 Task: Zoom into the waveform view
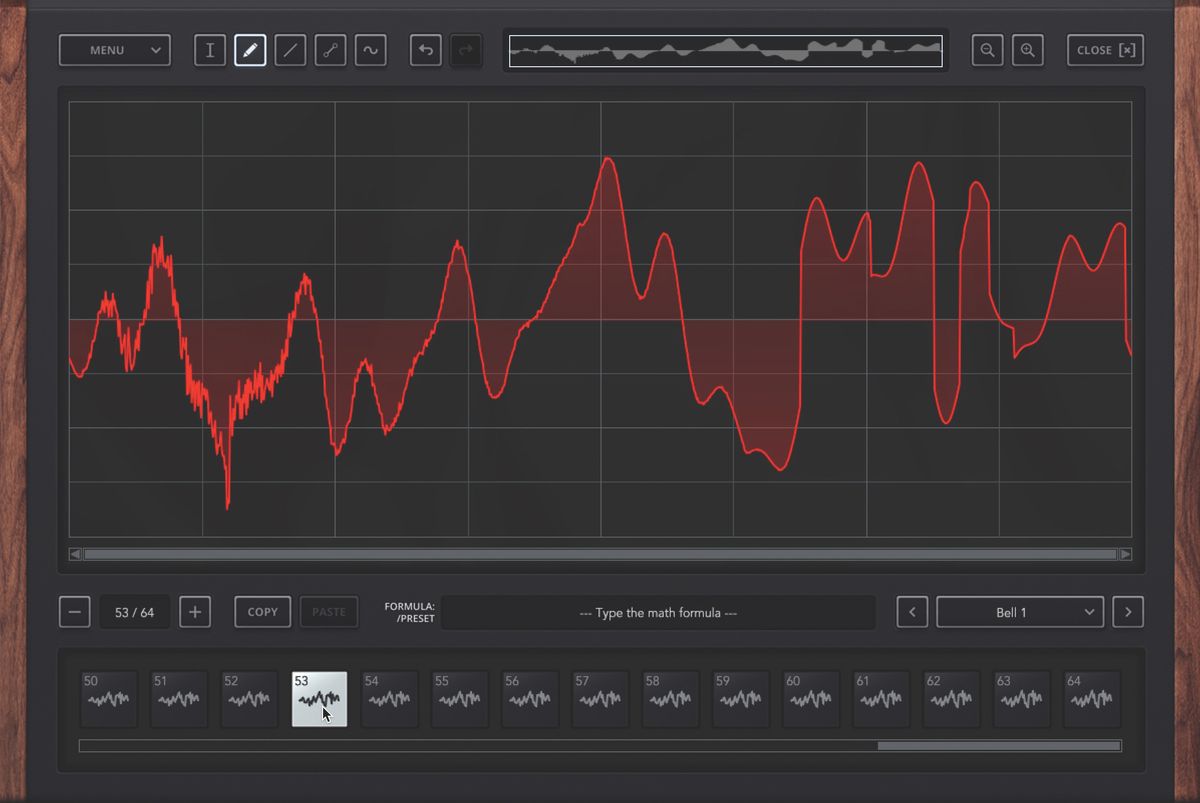coord(1028,50)
